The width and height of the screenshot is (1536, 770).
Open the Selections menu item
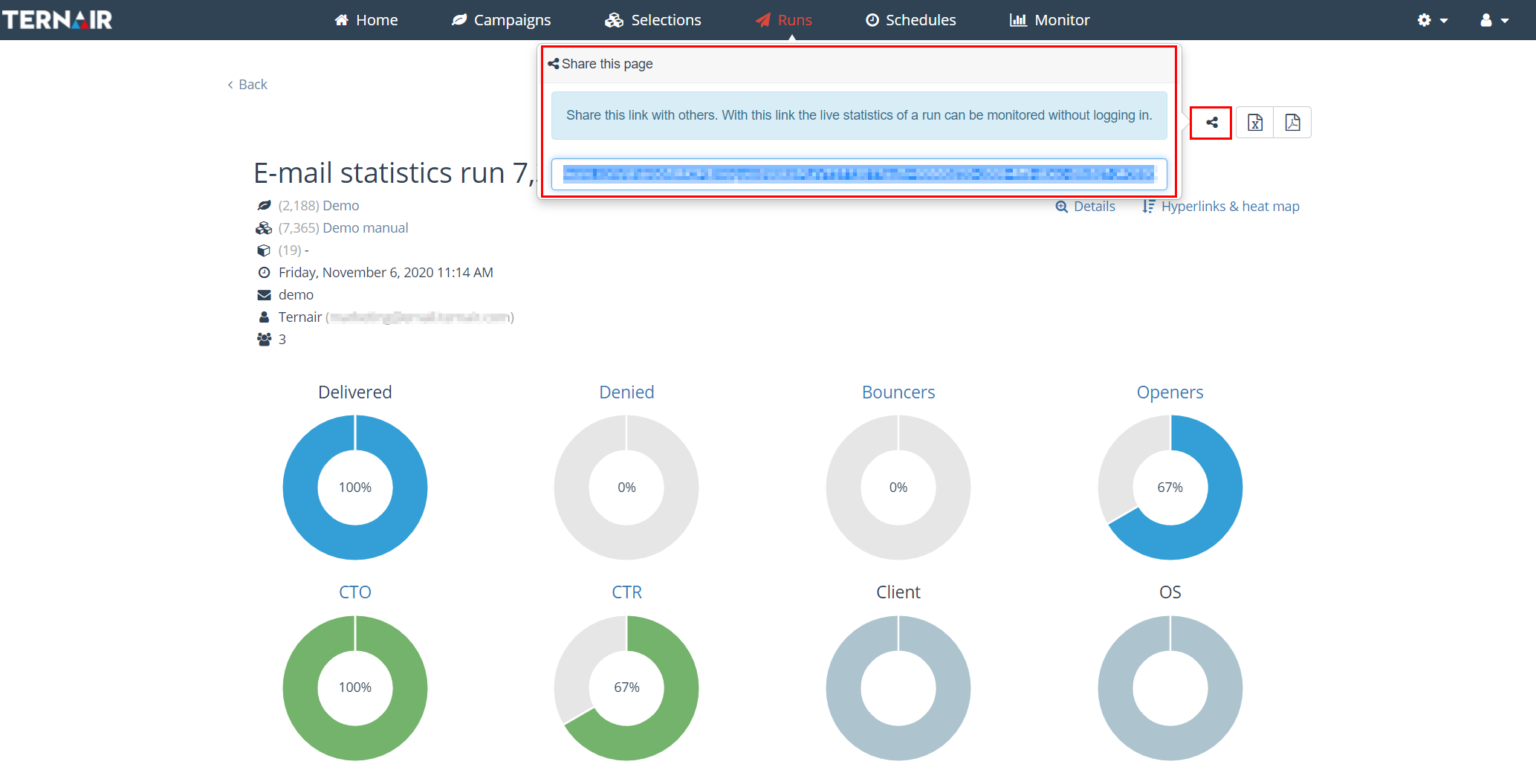click(x=653, y=20)
